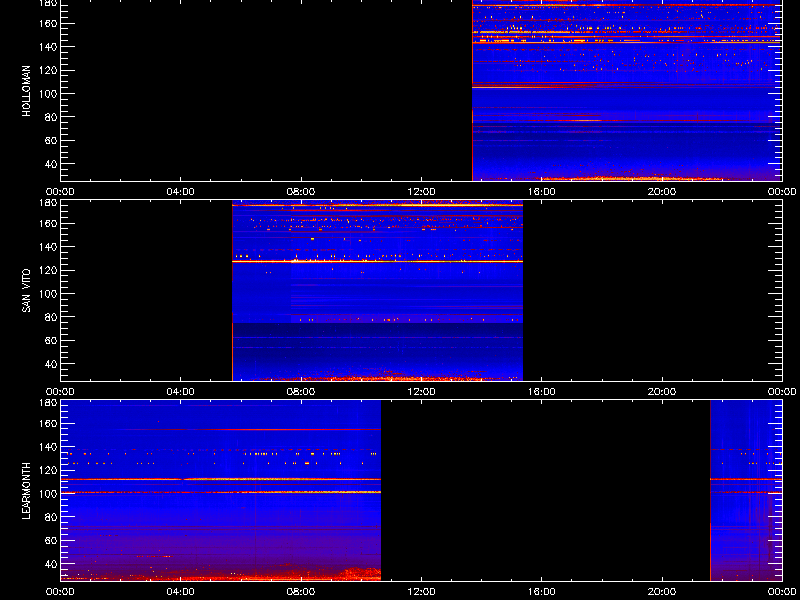This screenshot has height=600, width=800.
Task: Choose the 12:00 time label under San Vito plot
Action: pyautogui.click(x=421, y=392)
